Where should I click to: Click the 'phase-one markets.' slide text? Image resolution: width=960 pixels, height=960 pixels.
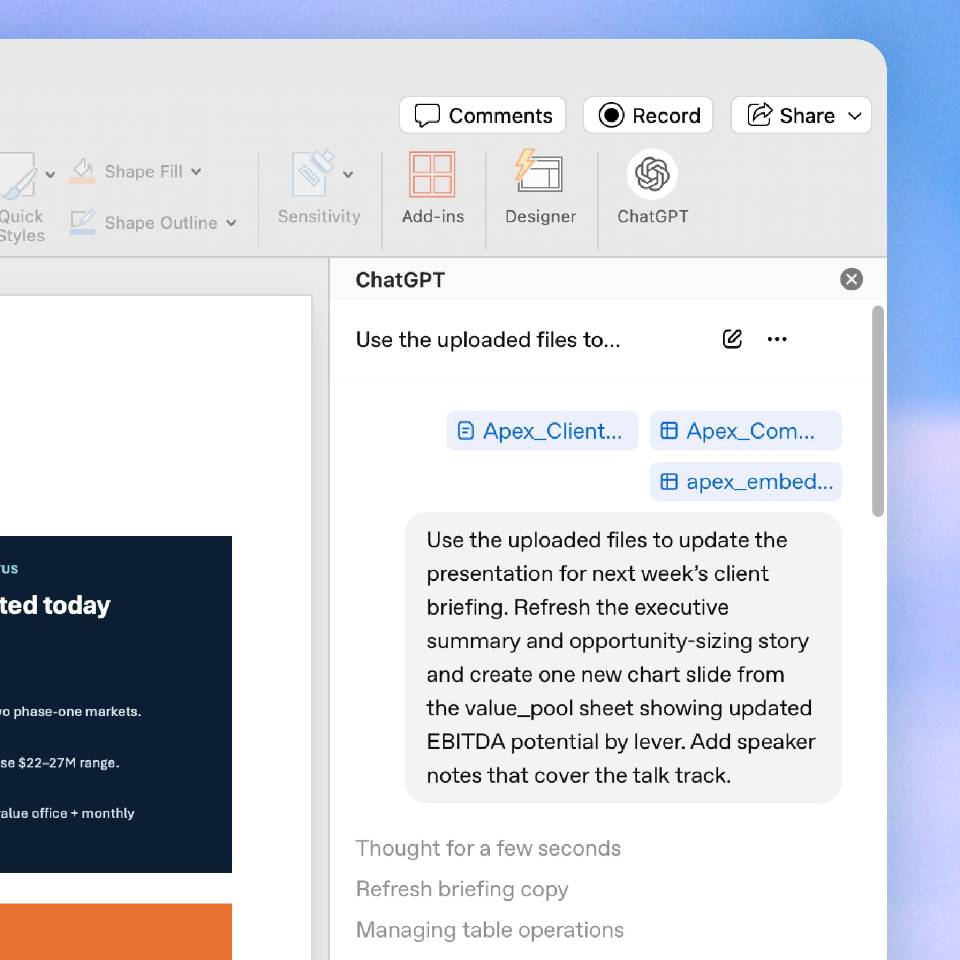tap(77, 711)
